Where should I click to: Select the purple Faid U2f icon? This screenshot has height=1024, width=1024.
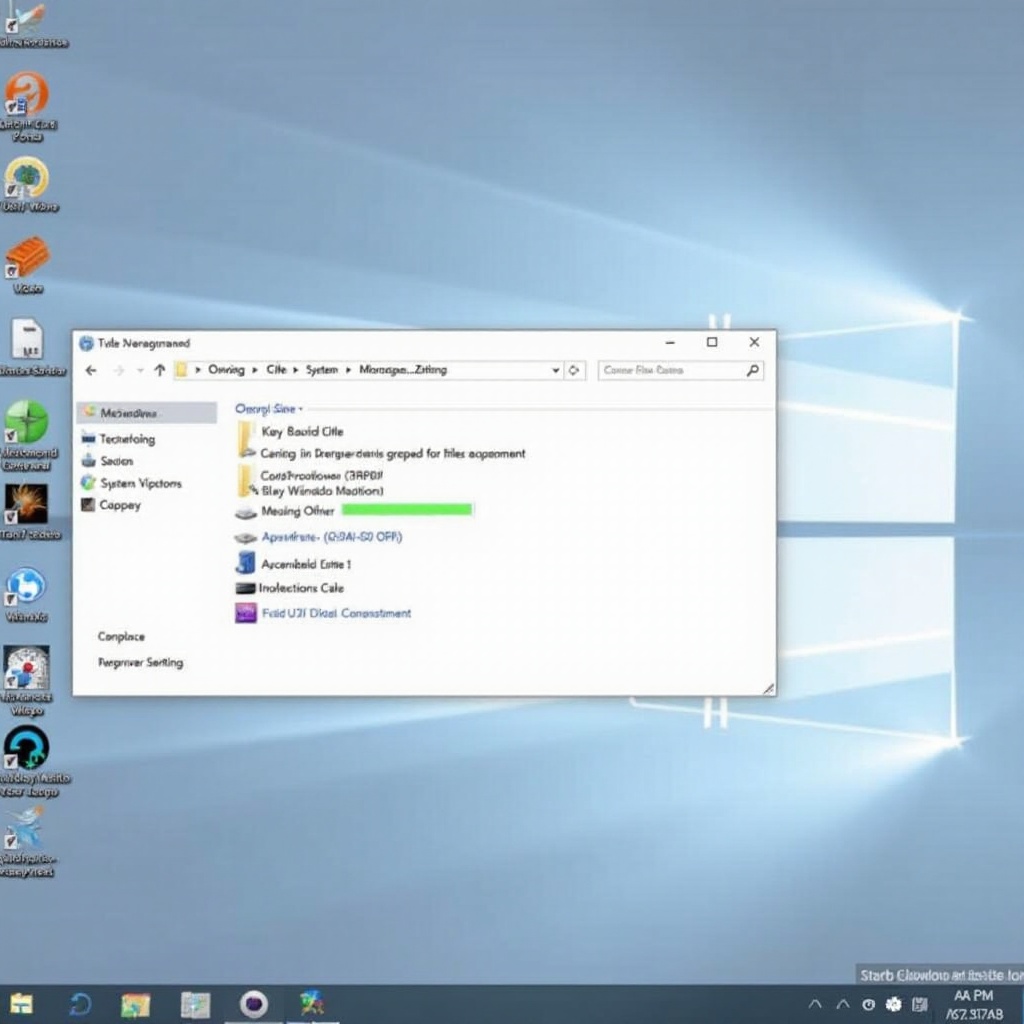pos(246,613)
